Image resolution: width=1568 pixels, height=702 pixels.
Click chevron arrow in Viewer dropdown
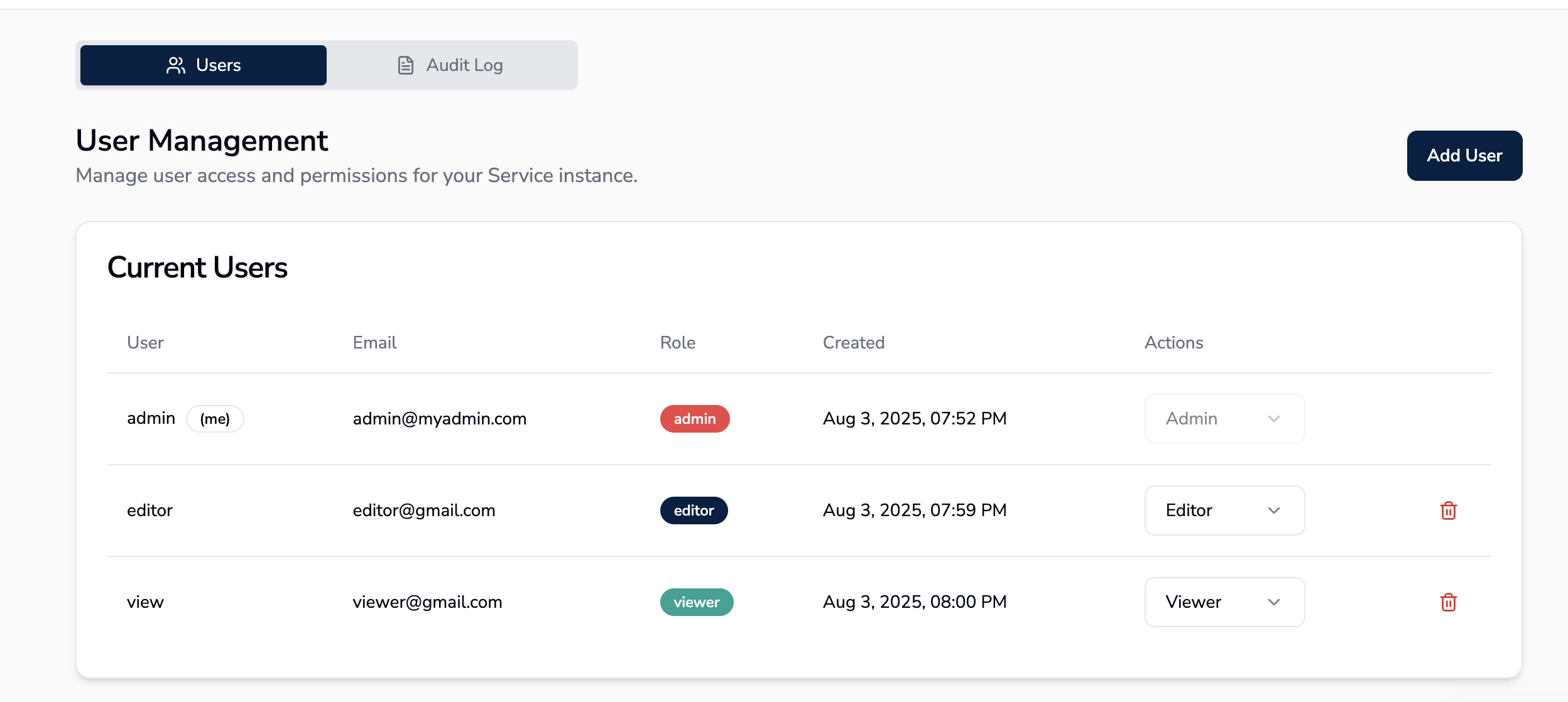click(1273, 602)
